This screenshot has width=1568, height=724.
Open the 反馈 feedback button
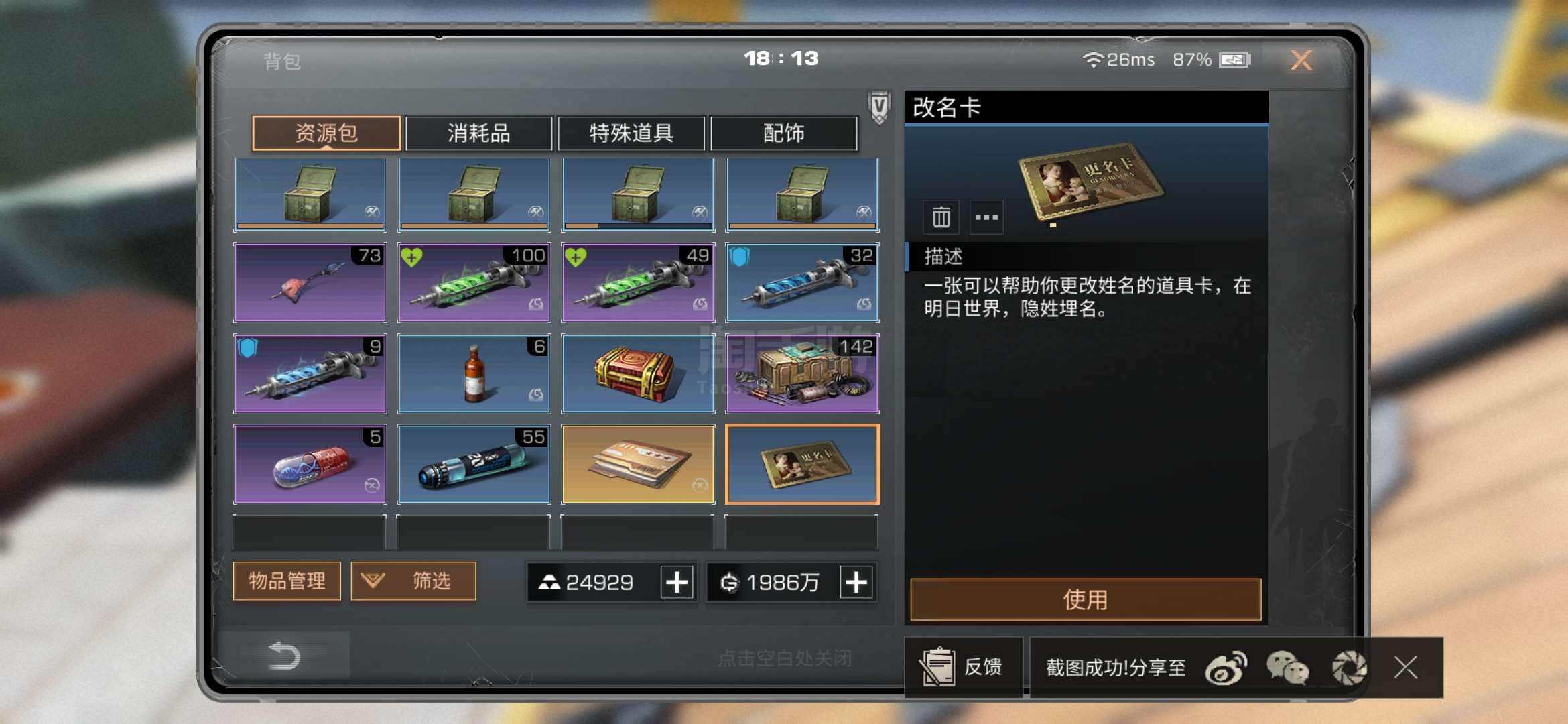pos(964,667)
